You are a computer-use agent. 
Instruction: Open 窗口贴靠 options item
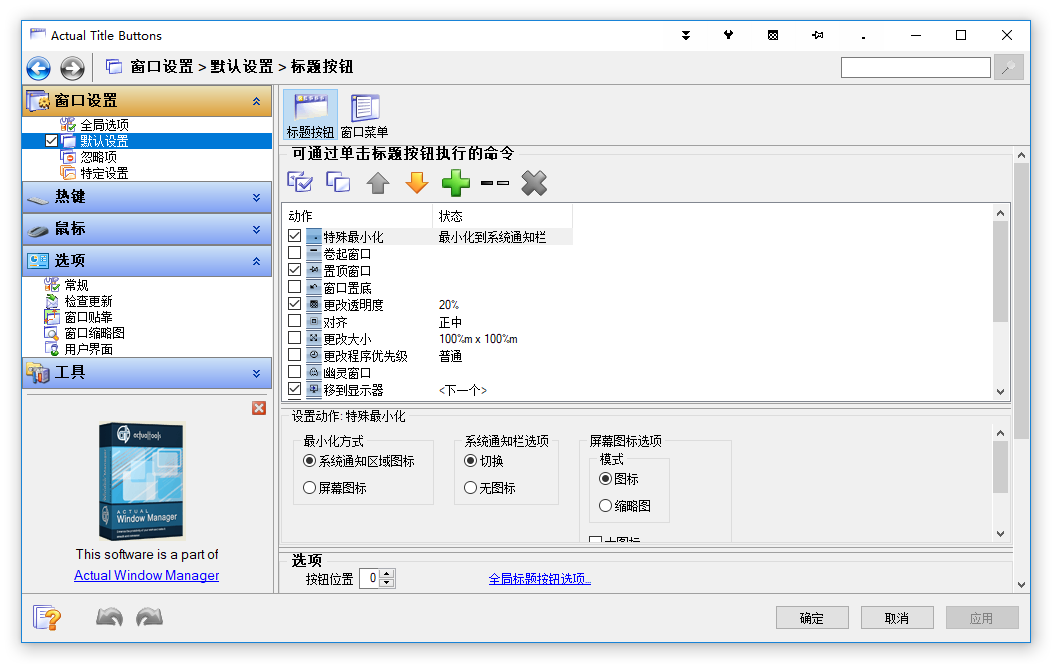pyautogui.click(x=88, y=317)
